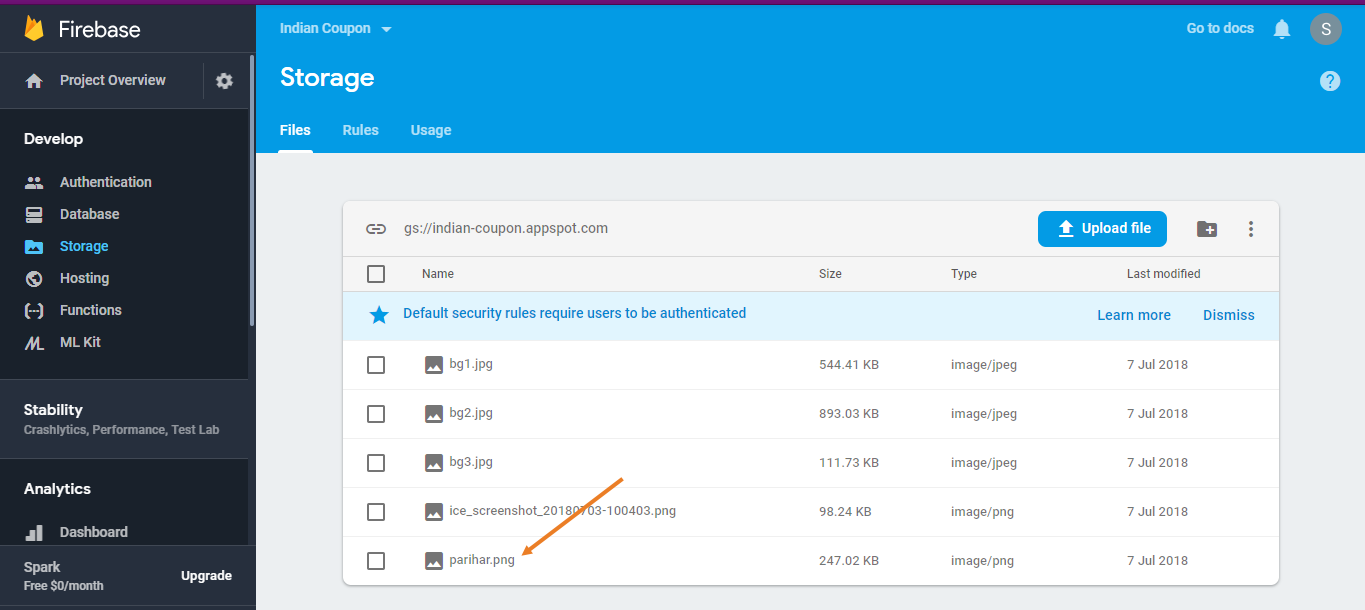
Task: Expand the Analytics section in sidebar
Action: tap(57, 489)
